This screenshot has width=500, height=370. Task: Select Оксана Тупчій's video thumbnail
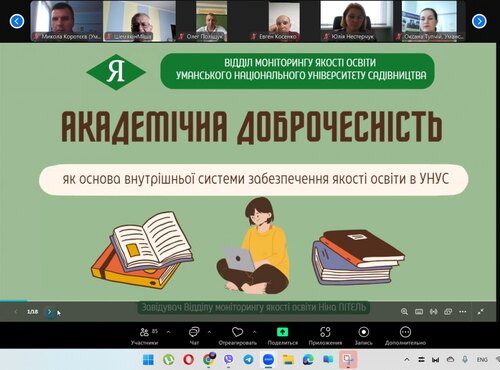click(x=429, y=21)
